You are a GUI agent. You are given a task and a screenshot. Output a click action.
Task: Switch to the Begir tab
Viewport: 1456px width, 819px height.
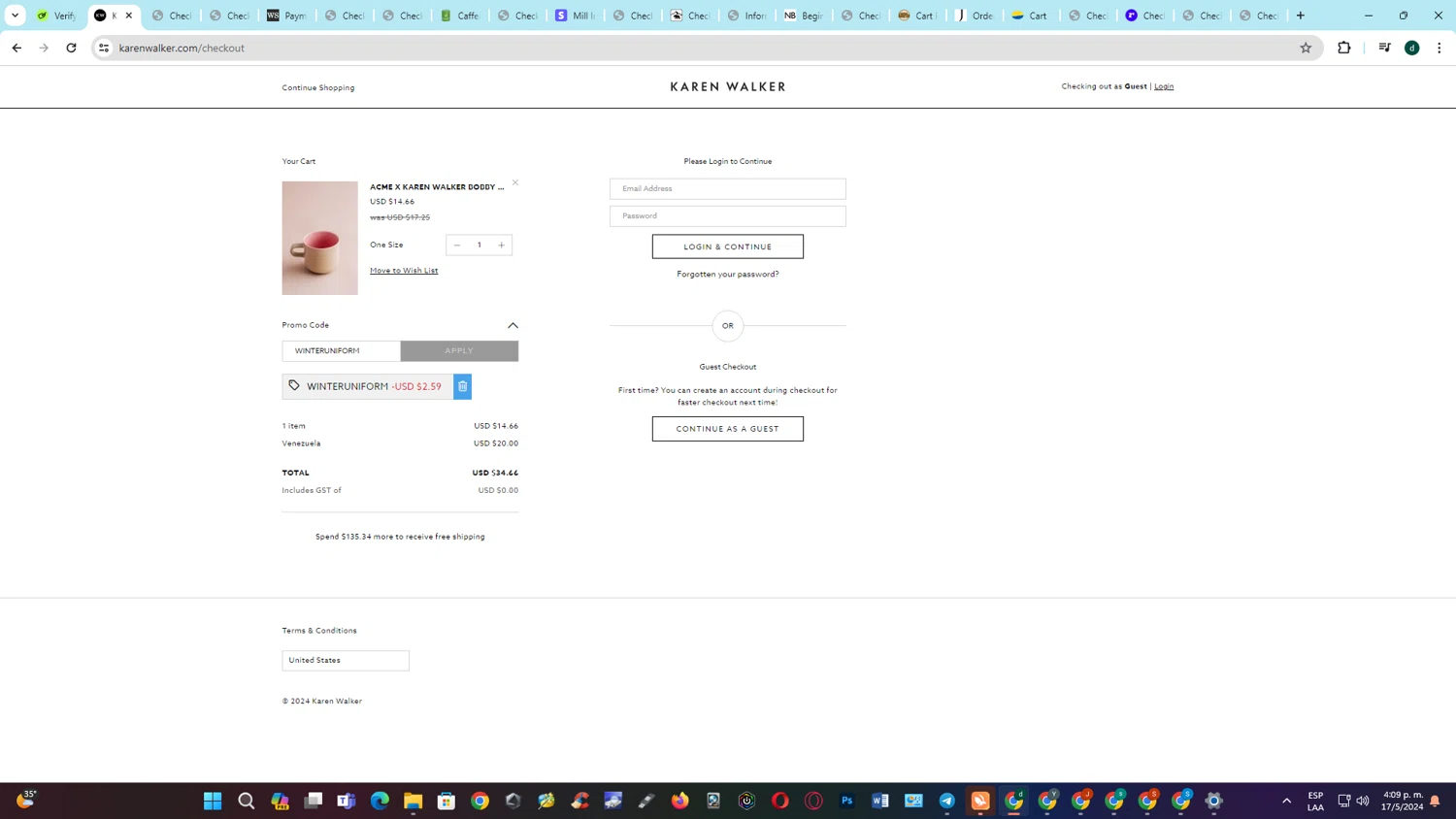click(x=805, y=16)
